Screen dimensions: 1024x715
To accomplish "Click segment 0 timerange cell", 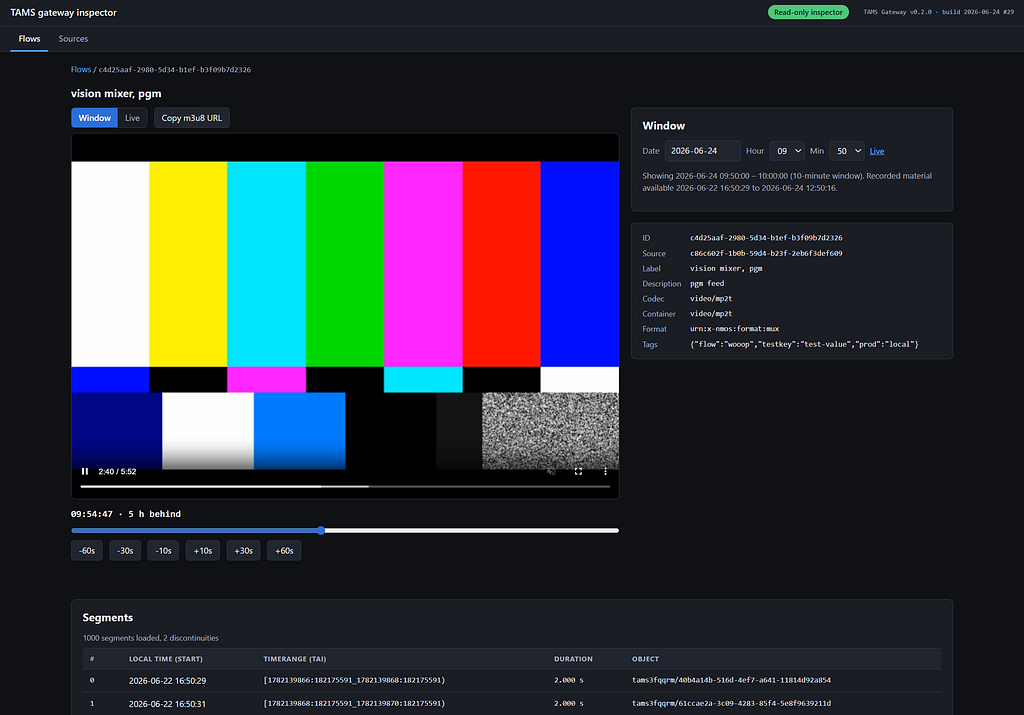I will tap(354, 680).
